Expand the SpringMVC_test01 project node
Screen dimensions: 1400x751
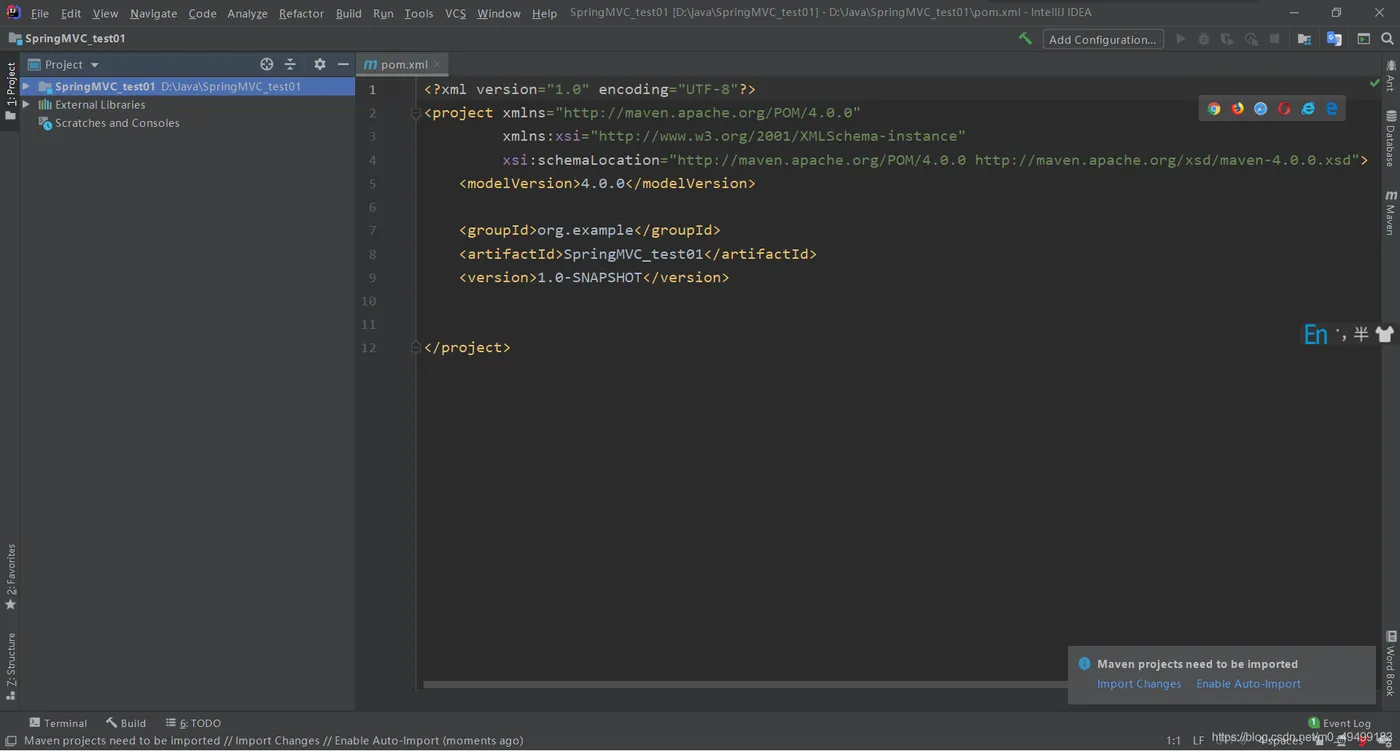tap(27, 87)
